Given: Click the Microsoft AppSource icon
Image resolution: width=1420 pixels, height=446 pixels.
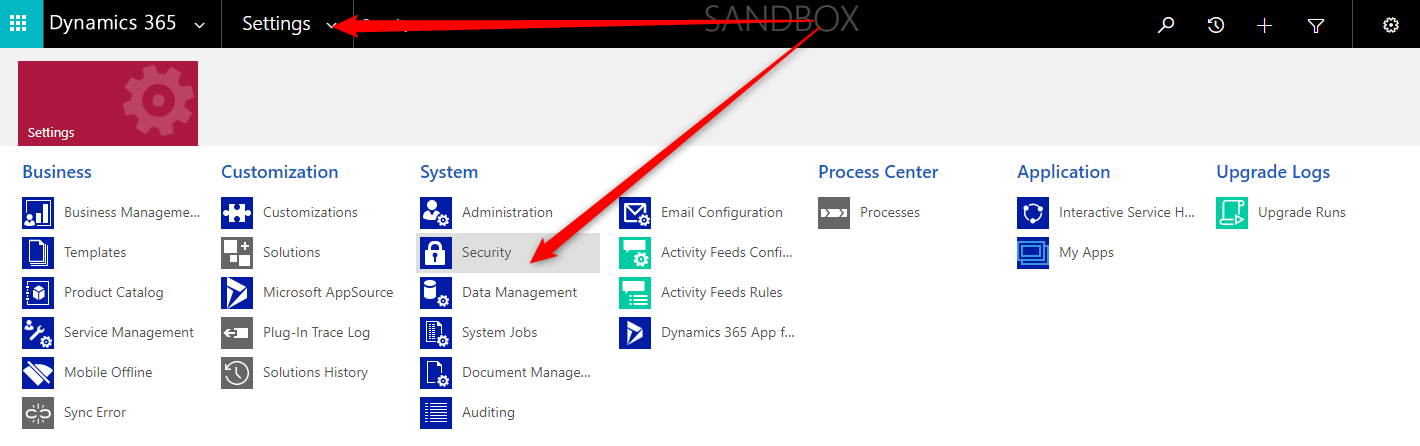Looking at the screenshot, I should click(x=237, y=293).
